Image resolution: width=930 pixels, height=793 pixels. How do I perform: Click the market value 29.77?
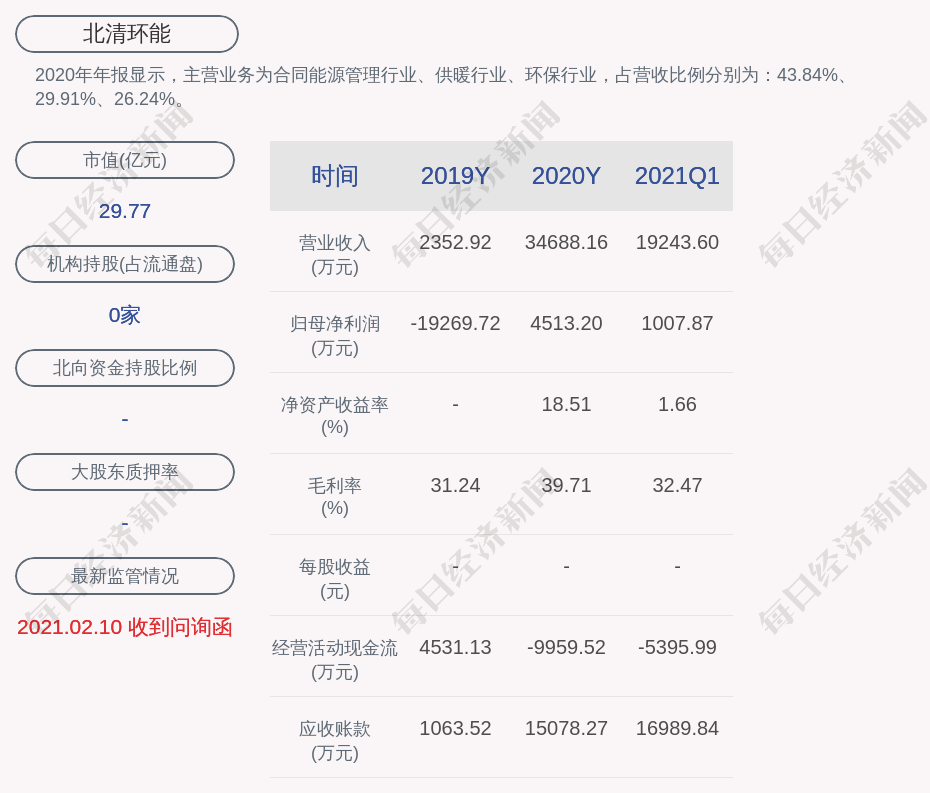click(x=125, y=211)
